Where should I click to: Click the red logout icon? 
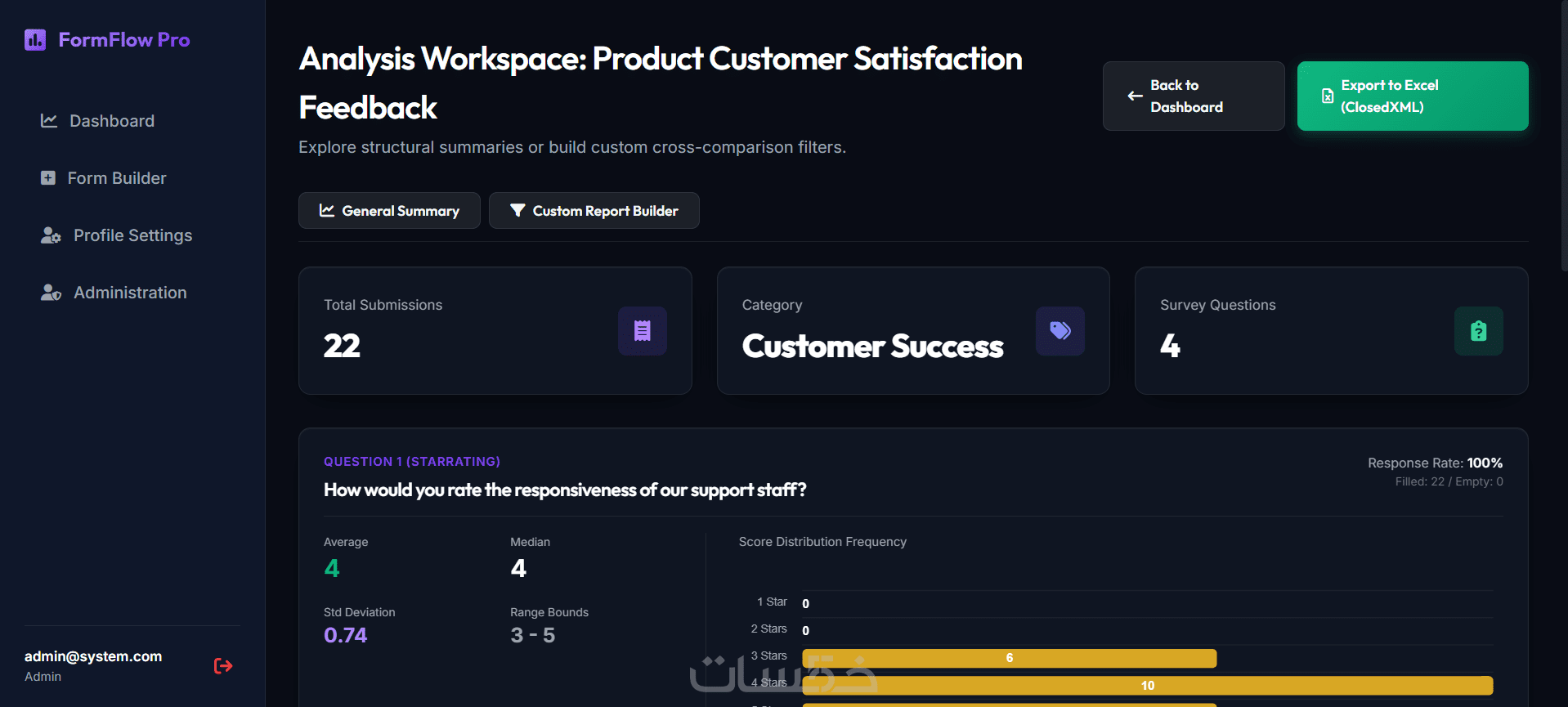pos(223,666)
